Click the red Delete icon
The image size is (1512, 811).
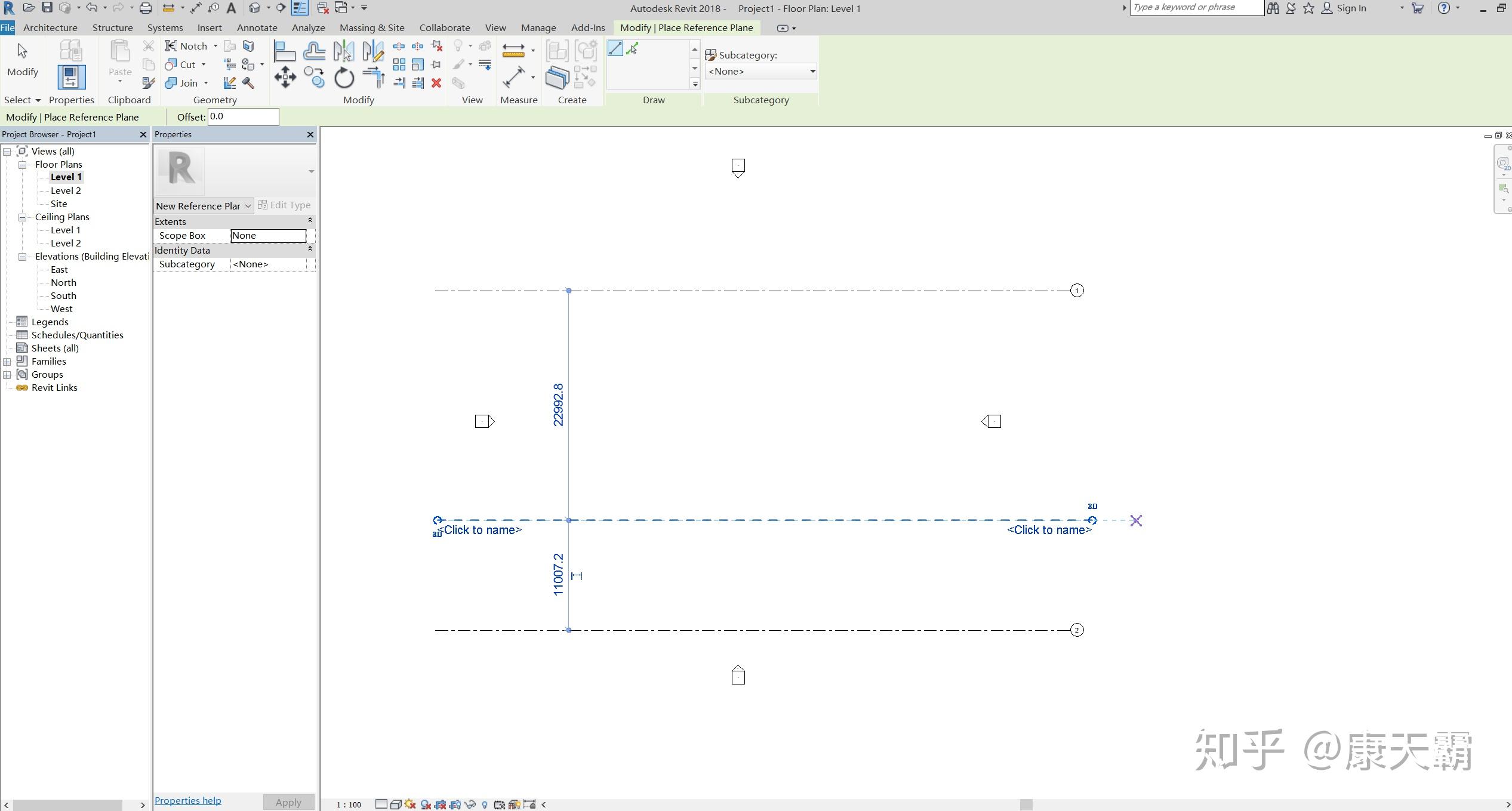436,83
